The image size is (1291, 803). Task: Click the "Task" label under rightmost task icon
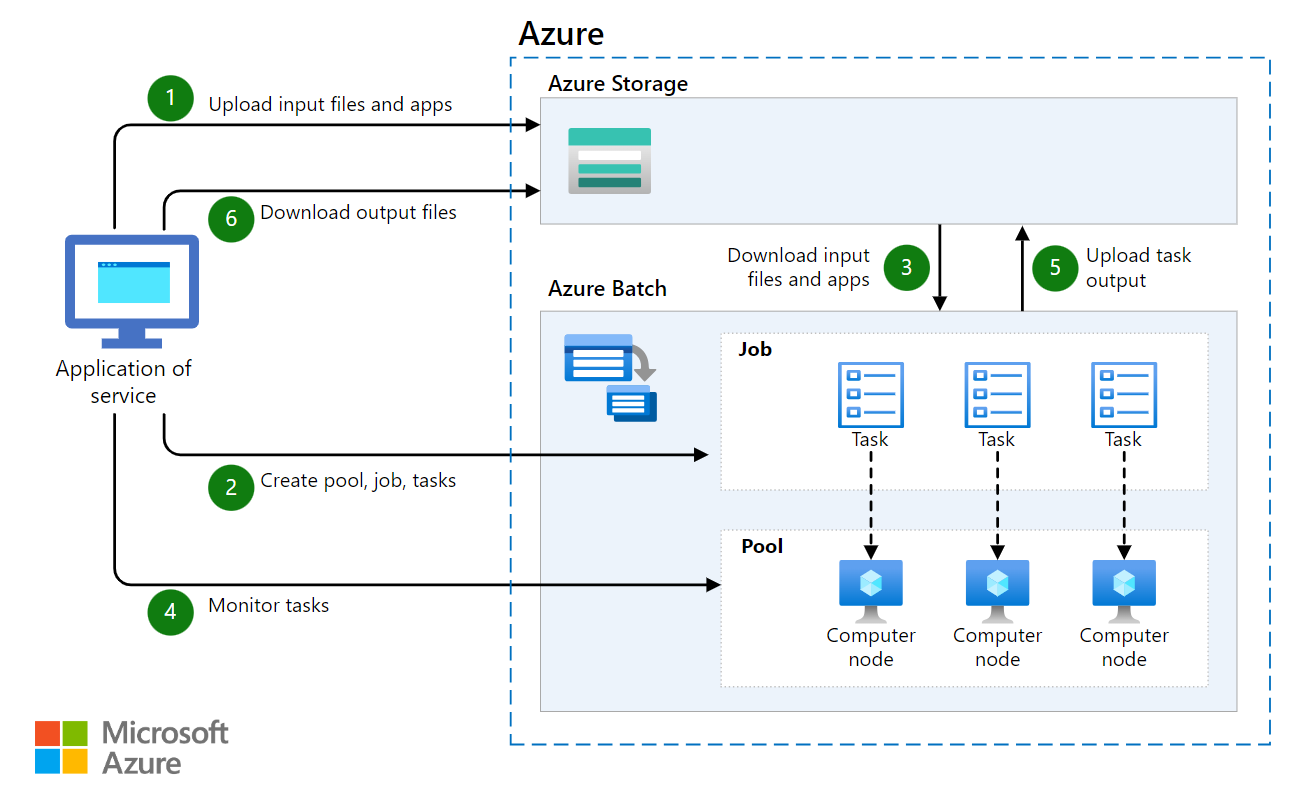click(x=1123, y=439)
